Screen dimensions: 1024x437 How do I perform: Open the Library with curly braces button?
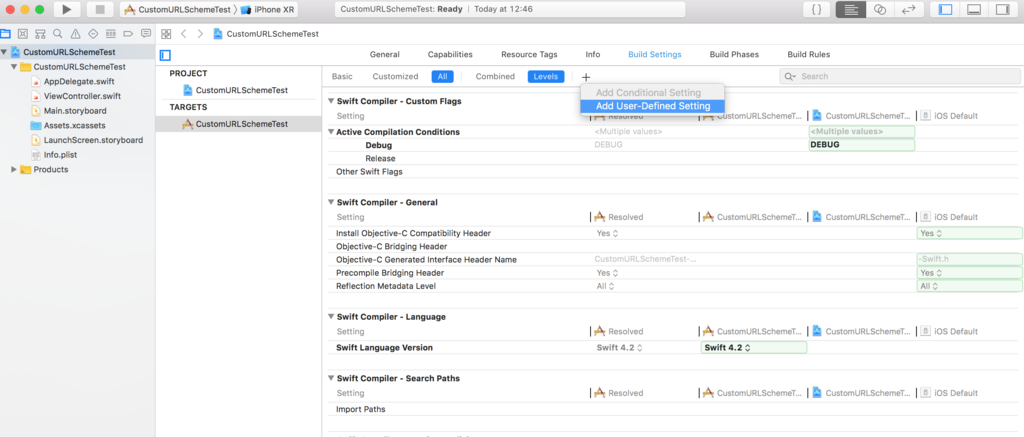[816, 9]
